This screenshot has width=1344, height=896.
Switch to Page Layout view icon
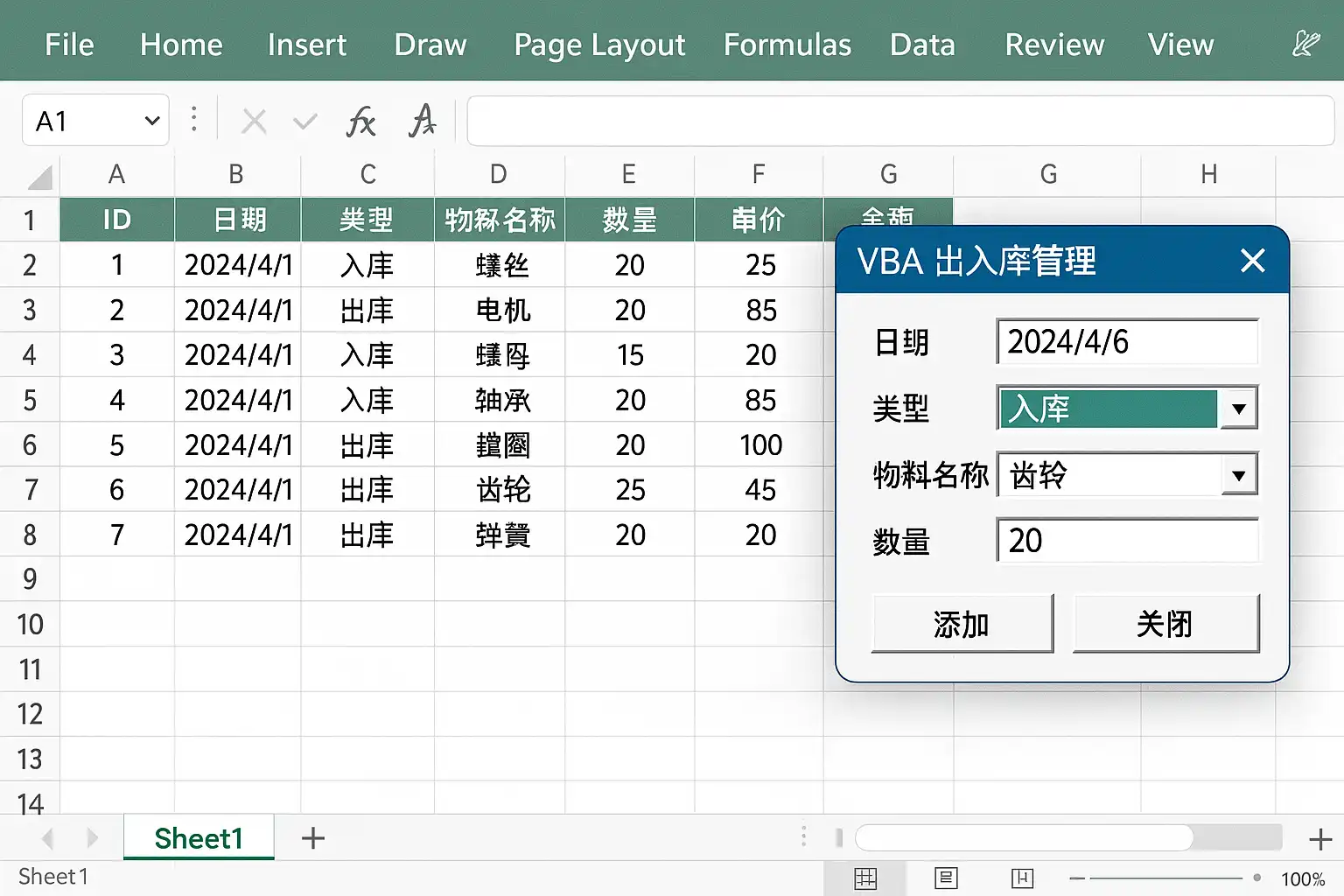coord(946,878)
